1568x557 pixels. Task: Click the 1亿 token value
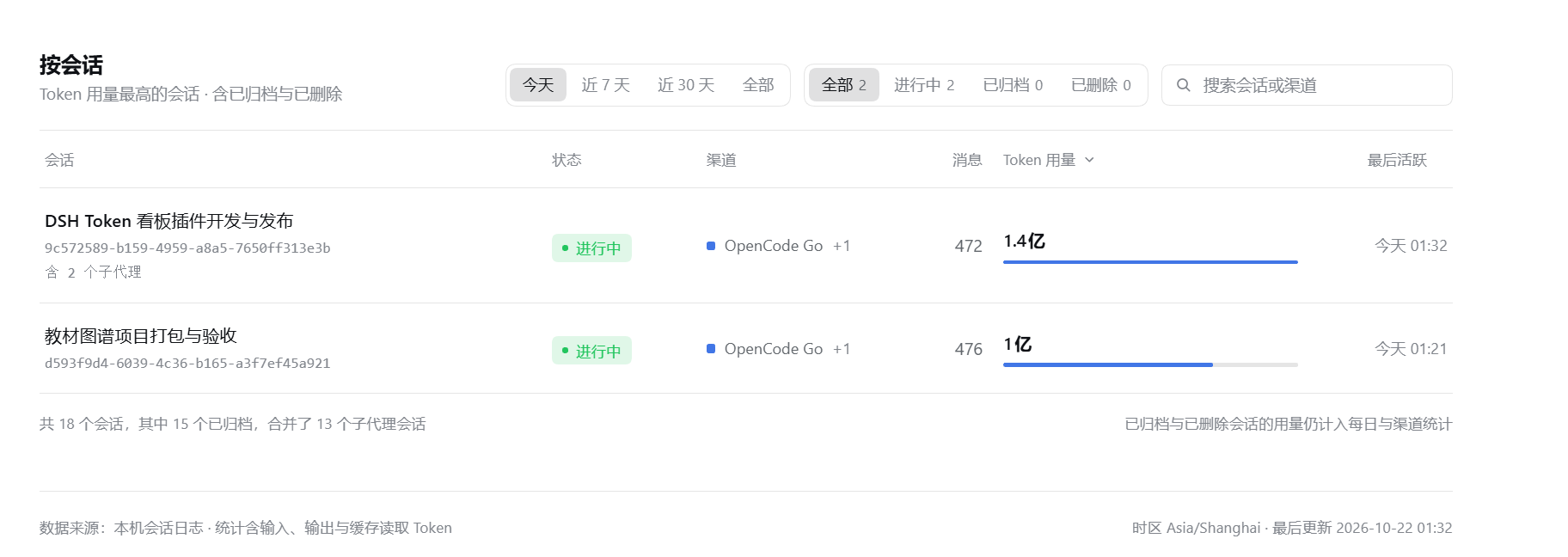[1017, 345]
